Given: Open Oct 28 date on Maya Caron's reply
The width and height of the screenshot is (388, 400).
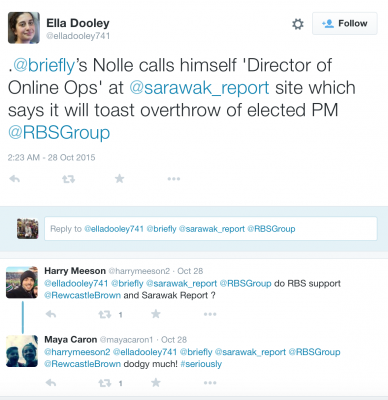Looking at the screenshot, I should [x=174, y=340].
